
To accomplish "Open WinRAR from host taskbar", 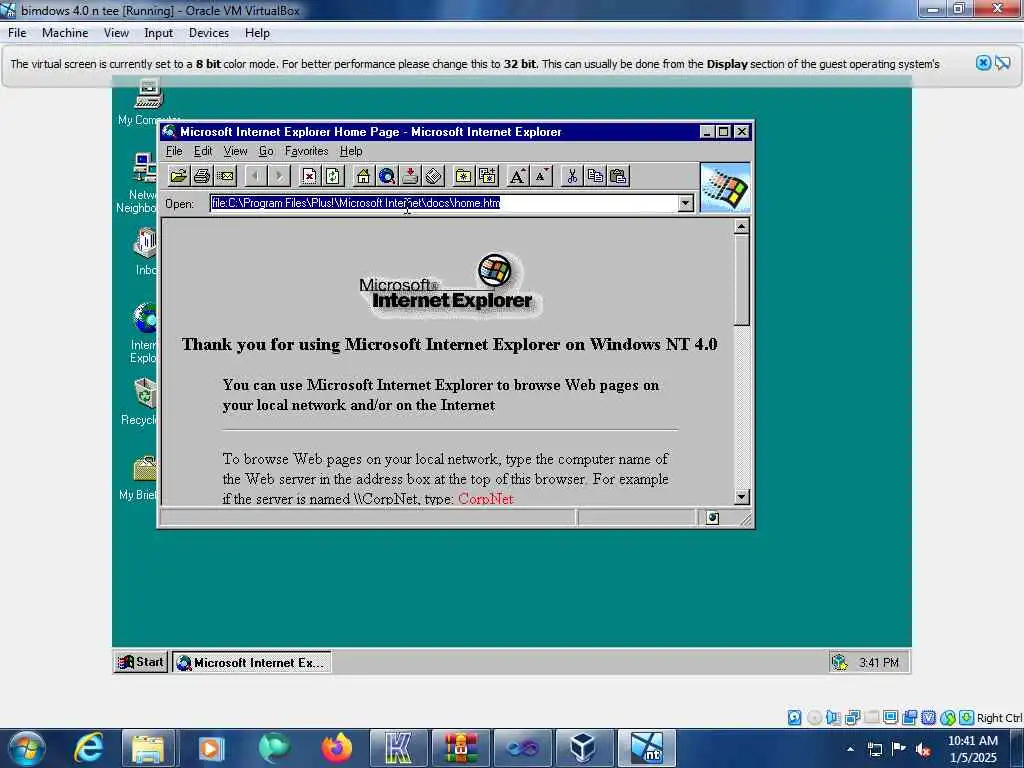I will pos(460,748).
